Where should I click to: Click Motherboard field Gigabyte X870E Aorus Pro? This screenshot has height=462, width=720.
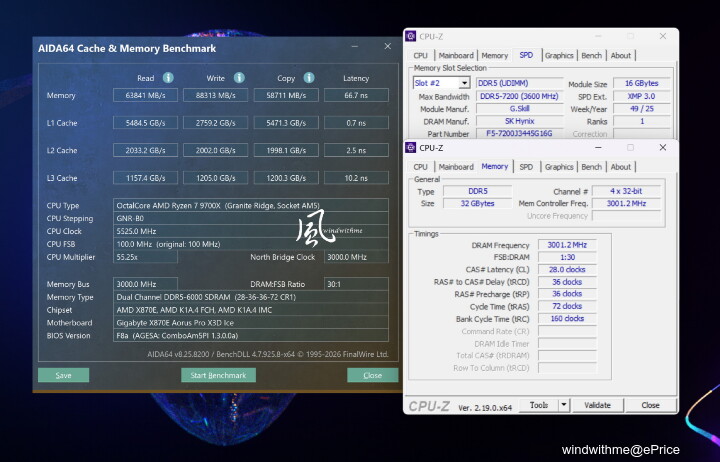click(x=251, y=322)
